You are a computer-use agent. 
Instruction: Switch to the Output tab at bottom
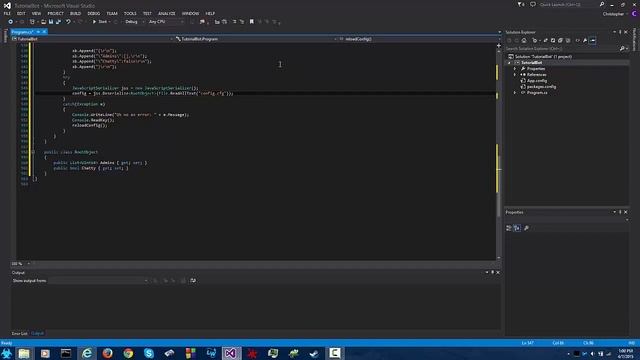click(37, 333)
